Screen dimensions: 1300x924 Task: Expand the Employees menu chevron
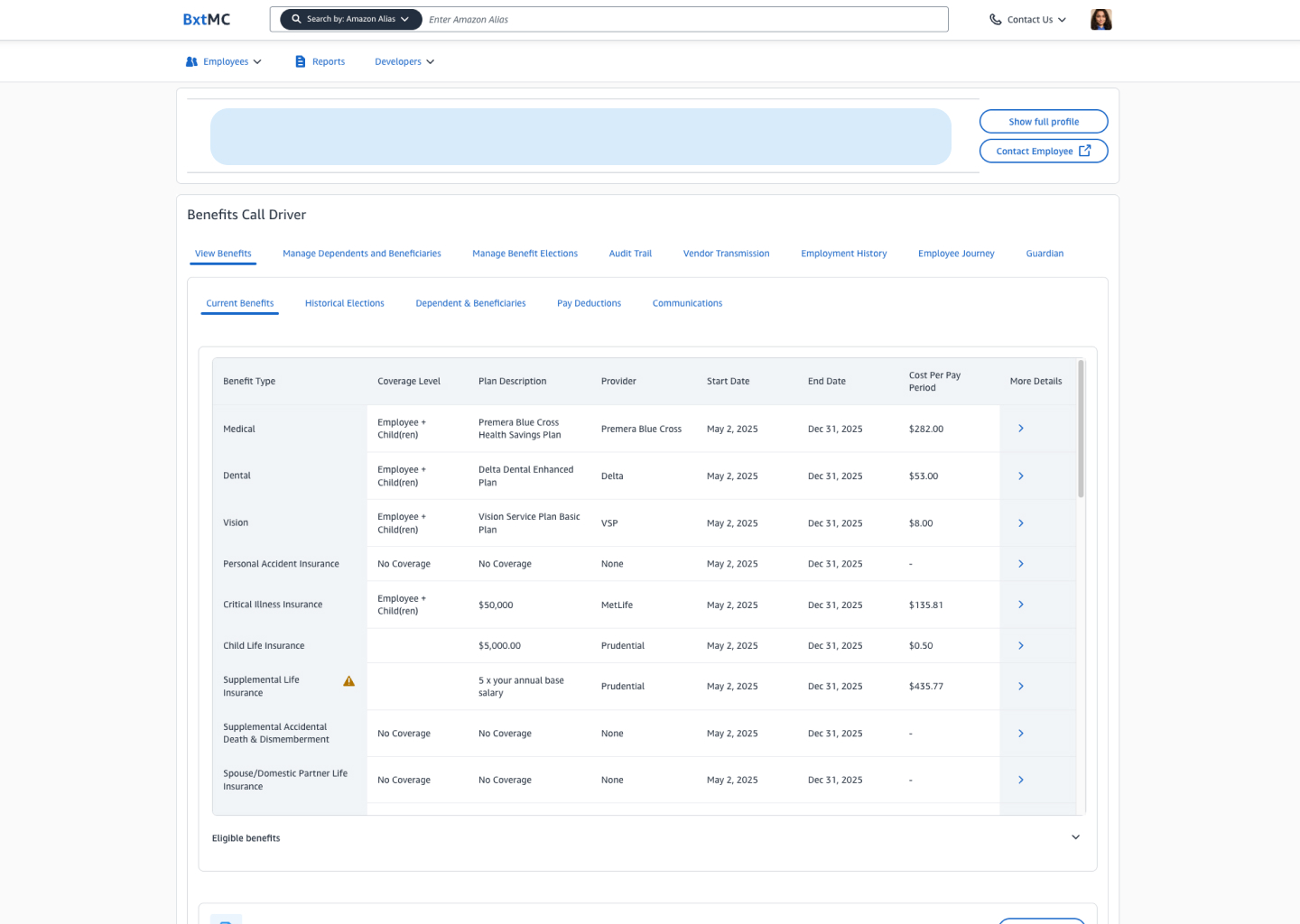257,61
